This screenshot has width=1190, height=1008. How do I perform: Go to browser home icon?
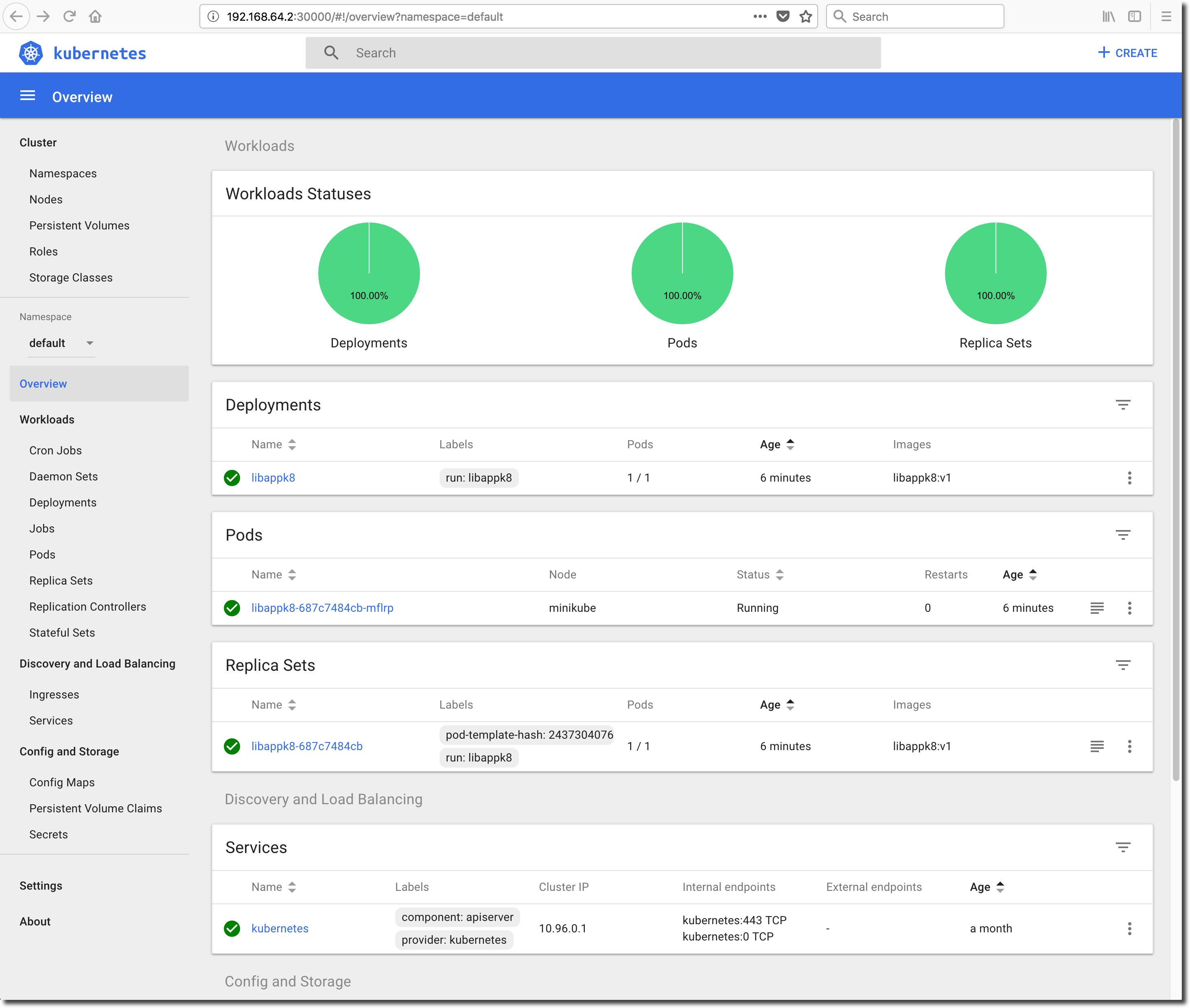96,17
